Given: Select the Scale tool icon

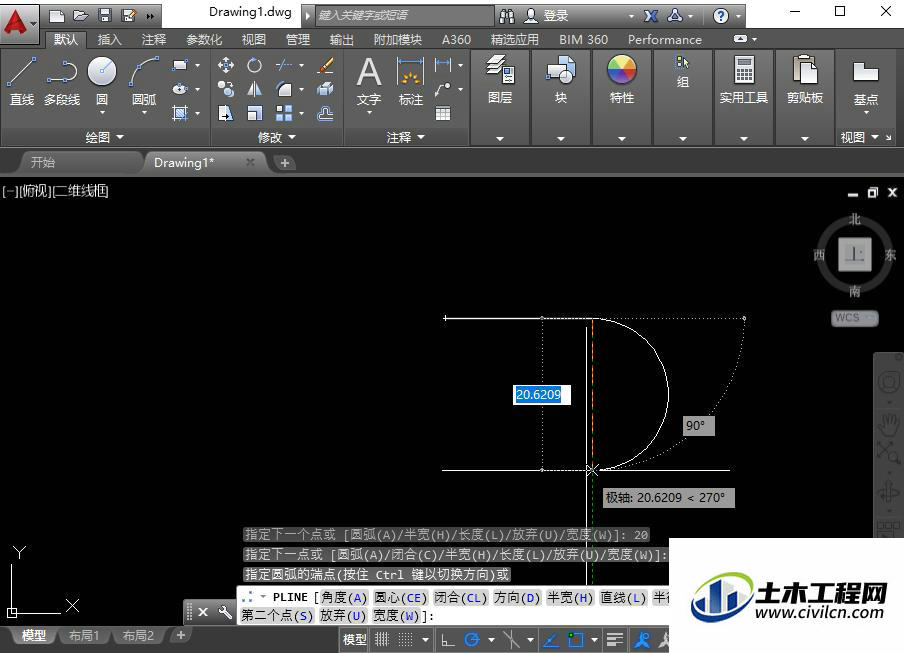Looking at the screenshot, I should click(254, 114).
